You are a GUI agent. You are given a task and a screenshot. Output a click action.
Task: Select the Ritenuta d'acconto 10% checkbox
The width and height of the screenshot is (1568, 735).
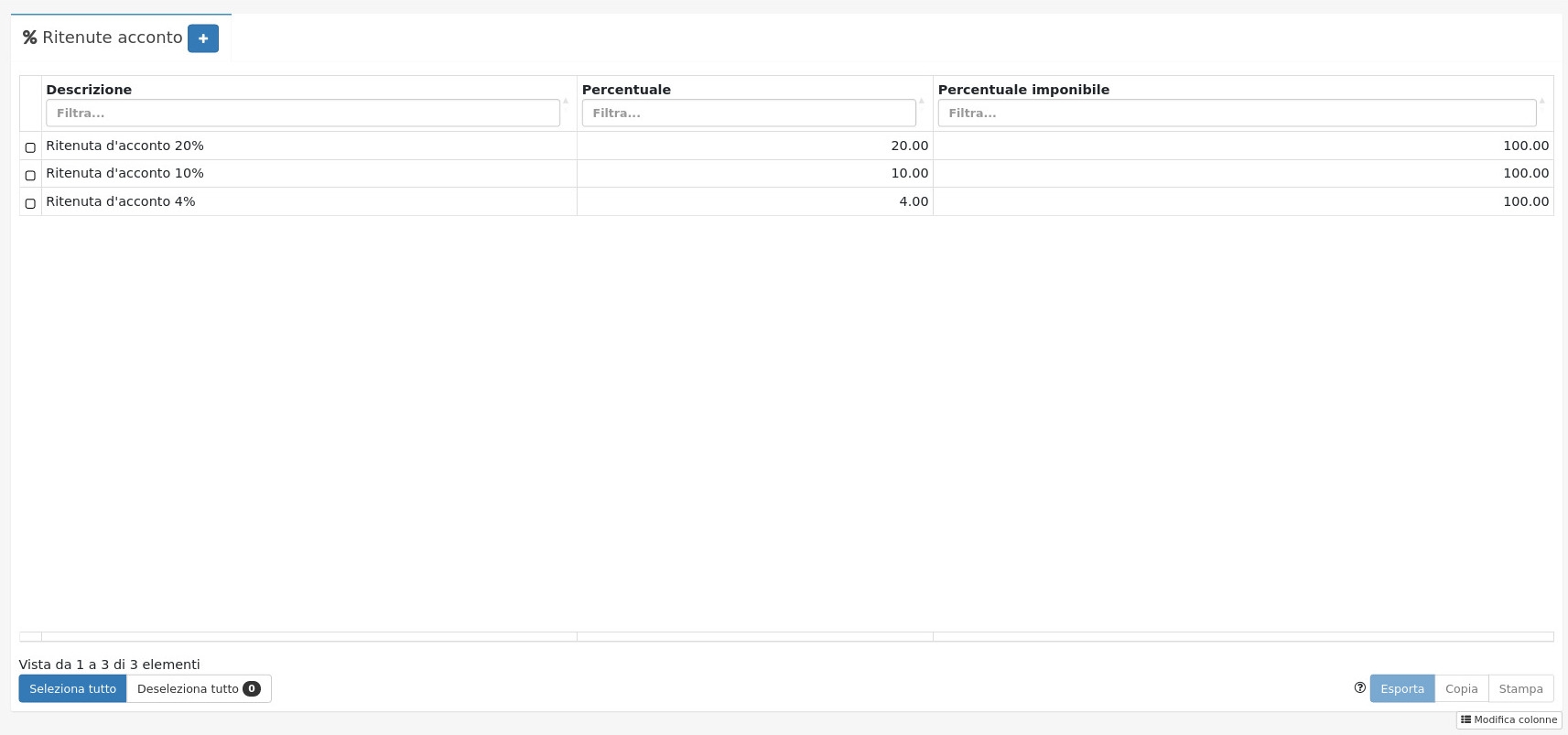[x=30, y=175]
